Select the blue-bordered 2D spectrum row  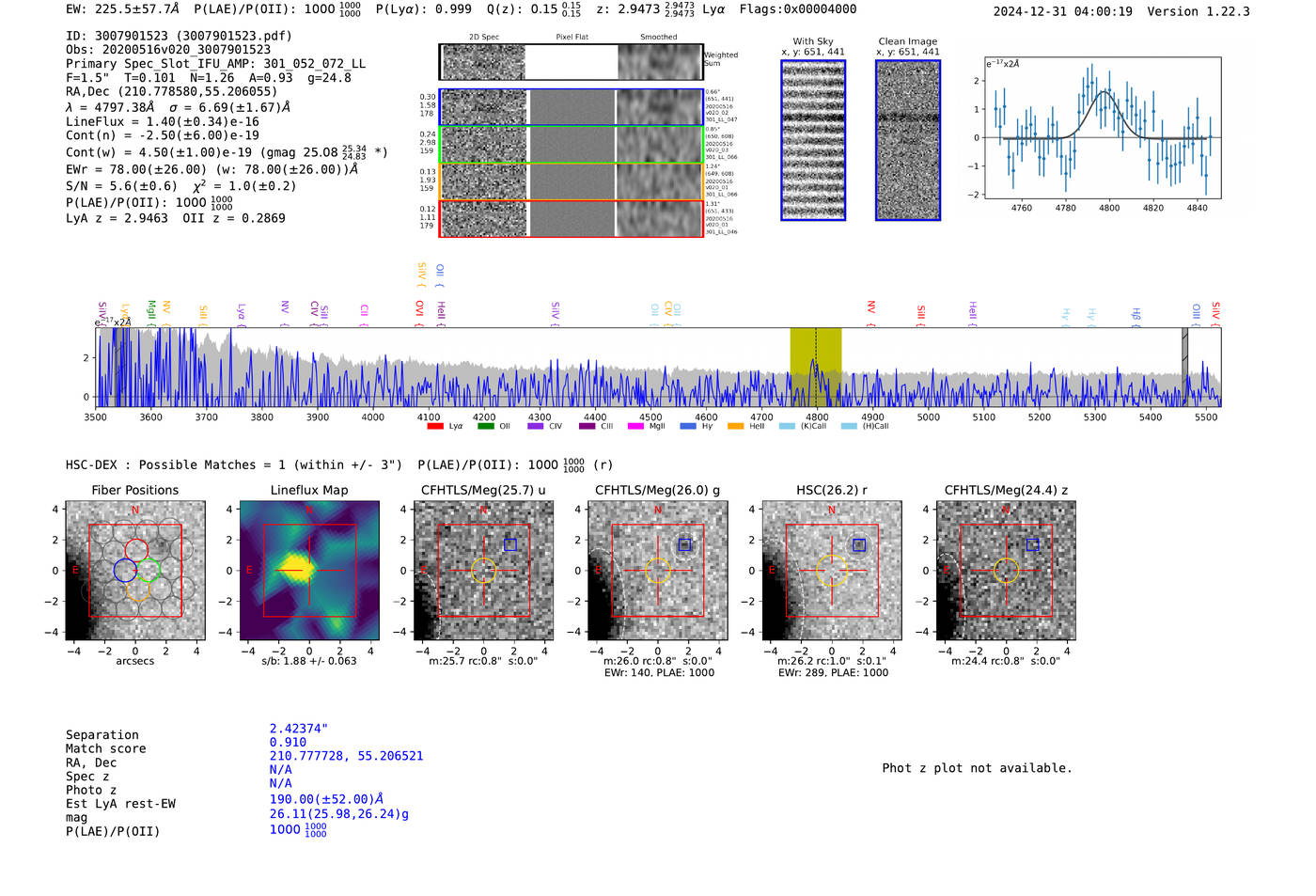[572, 107]
